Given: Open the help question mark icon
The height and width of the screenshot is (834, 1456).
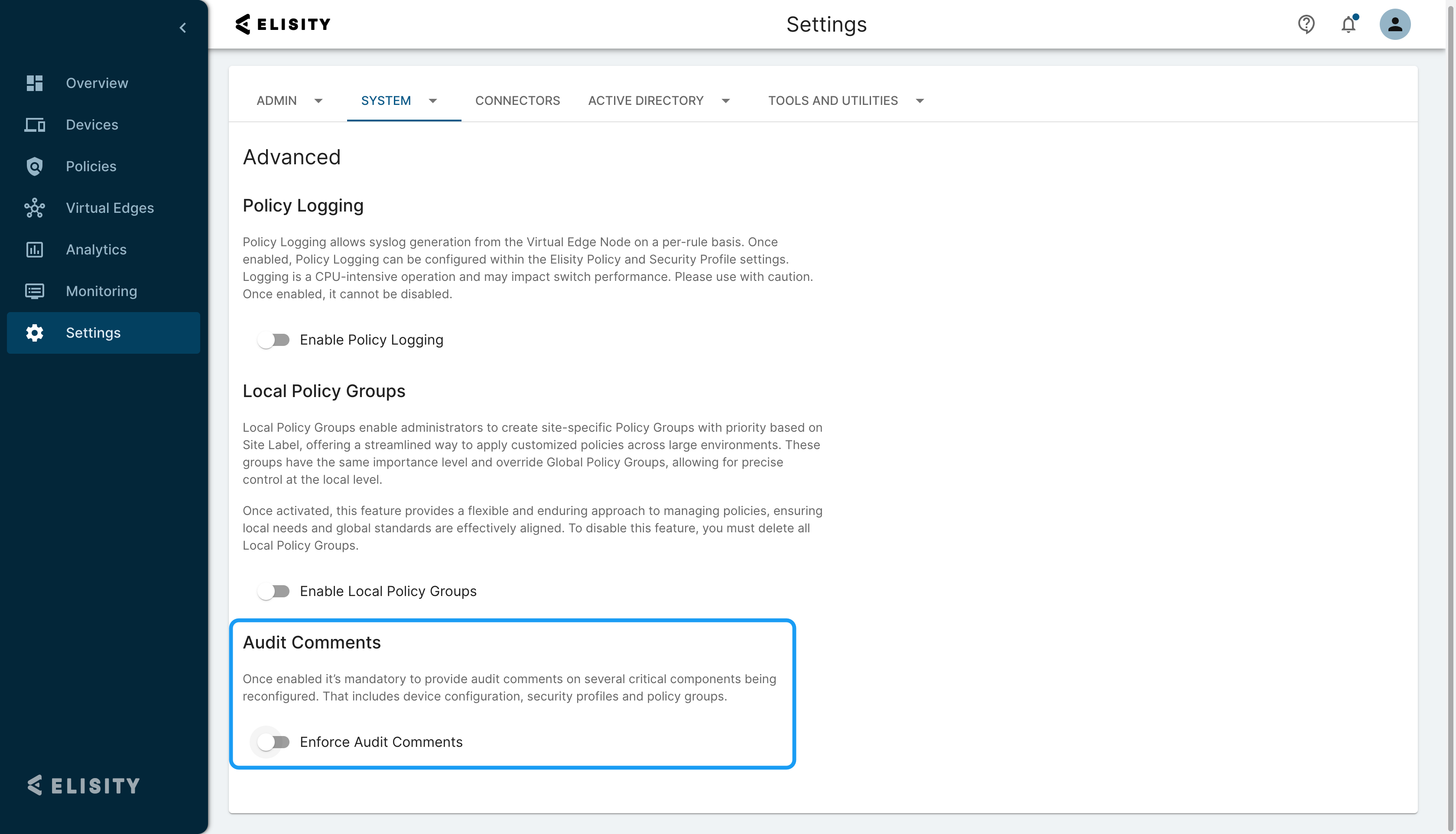Looking at the screenshot, I should pyautogui.click(x=1306, y=24).
